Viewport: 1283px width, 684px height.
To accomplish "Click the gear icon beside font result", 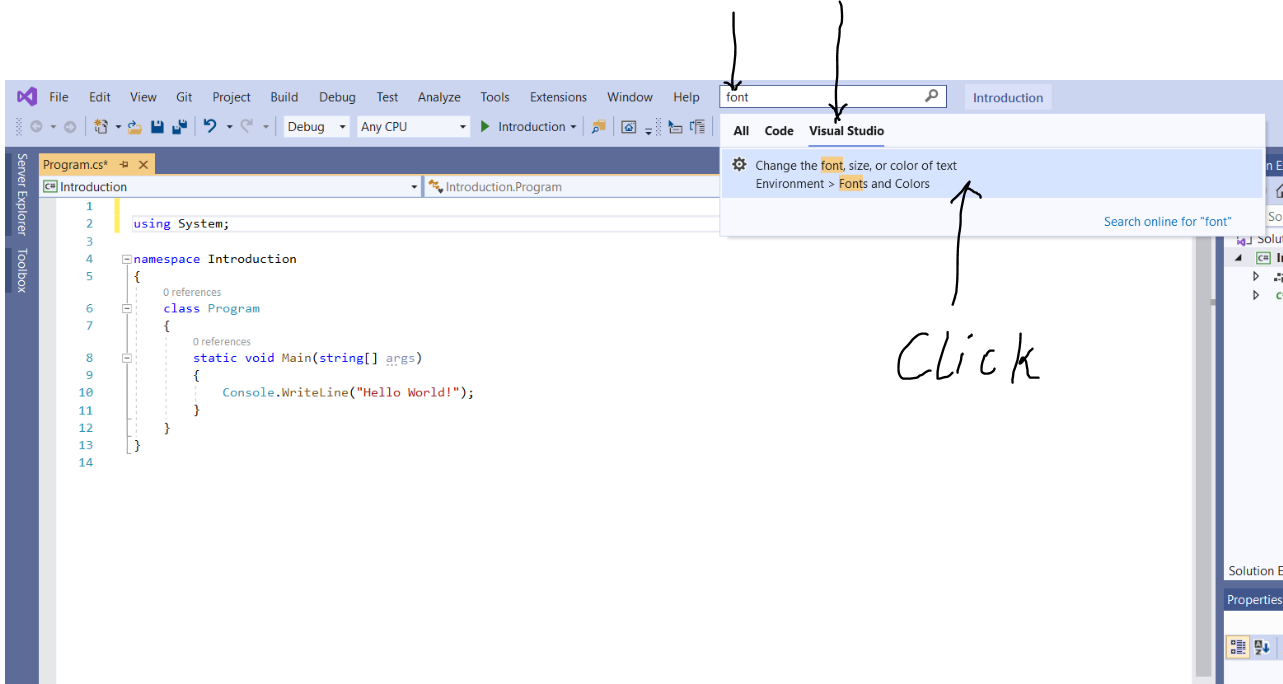I will coord(739,165).
